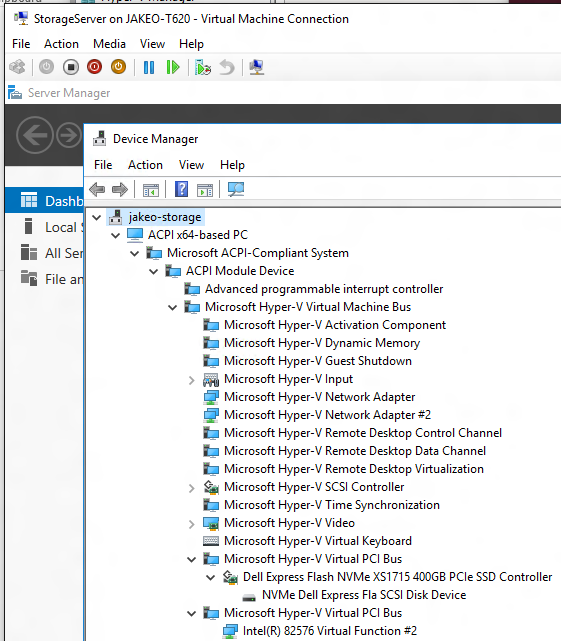Collapse ACPI x64-based PC node

coord(115,235)
